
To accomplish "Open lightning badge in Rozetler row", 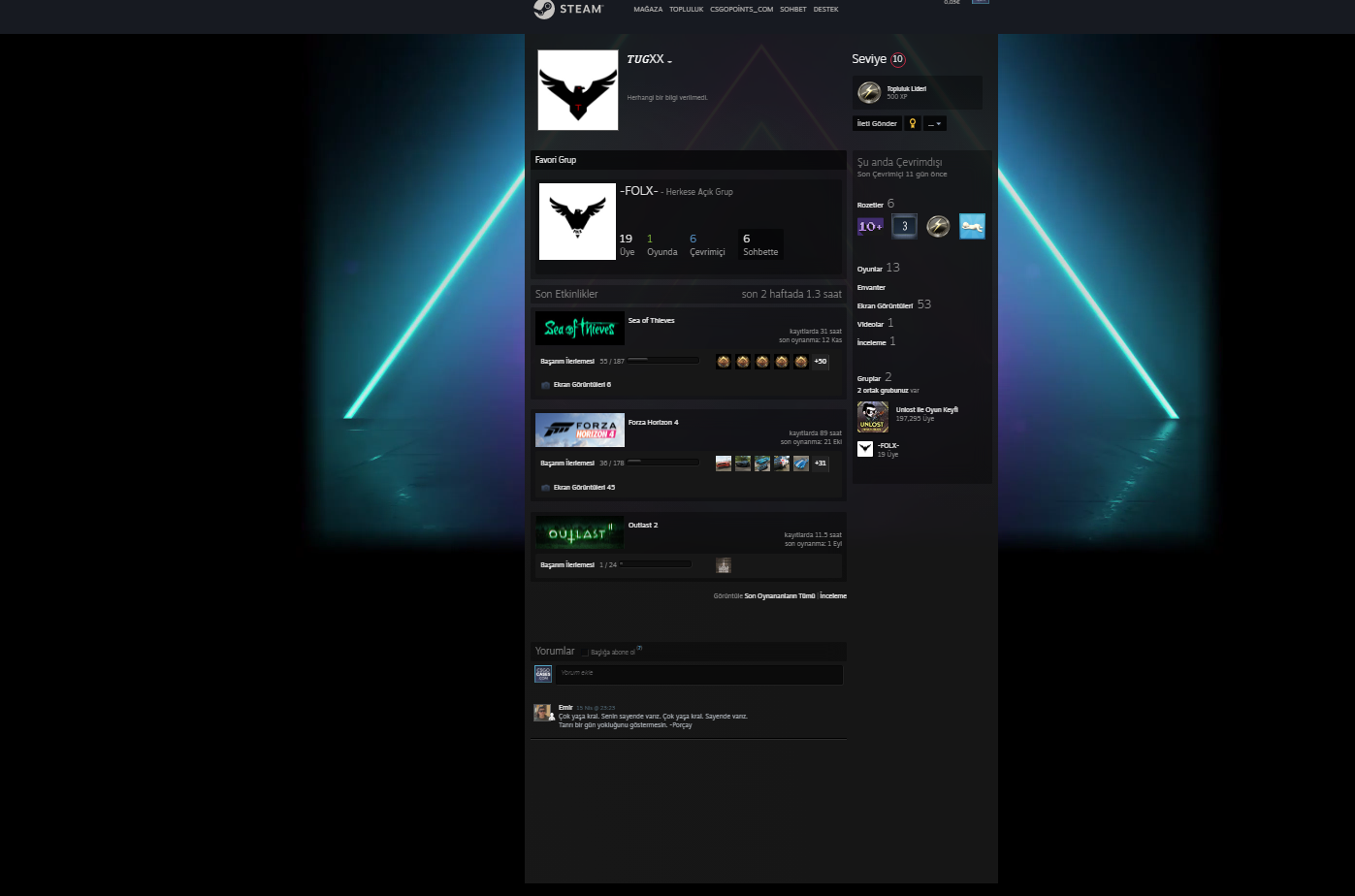I will click(938, 226).
